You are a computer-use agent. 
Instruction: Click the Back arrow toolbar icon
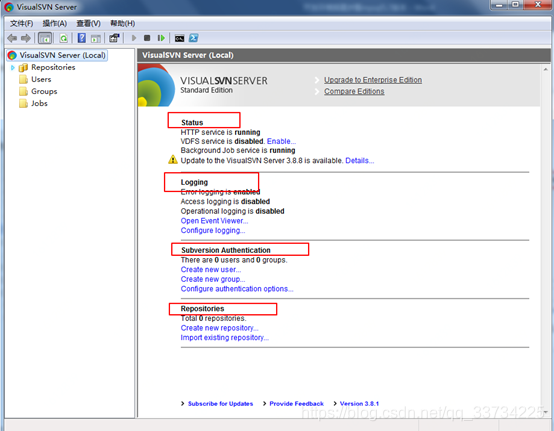click(x=12, y=38)
